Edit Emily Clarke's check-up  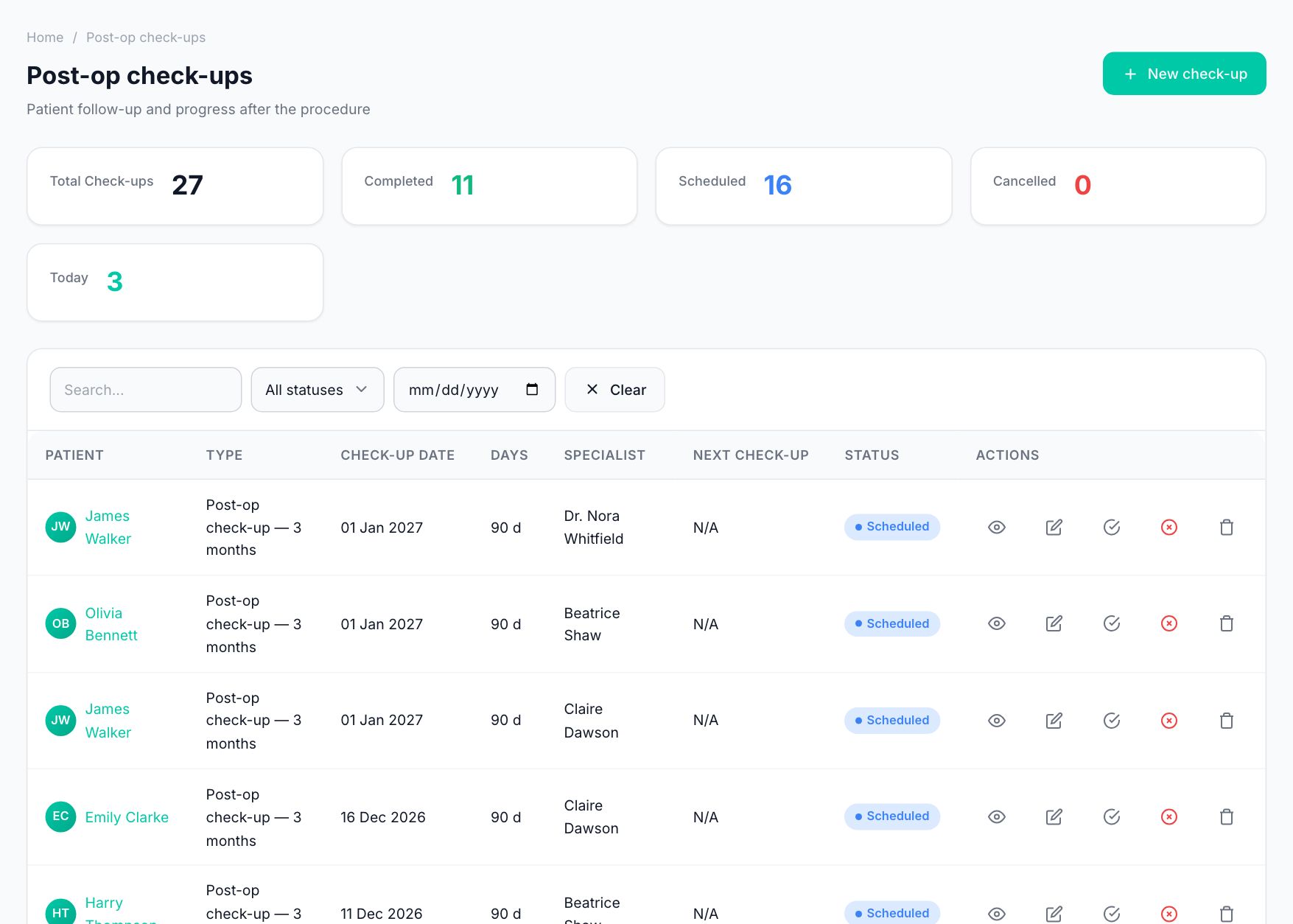point(1054,817)
